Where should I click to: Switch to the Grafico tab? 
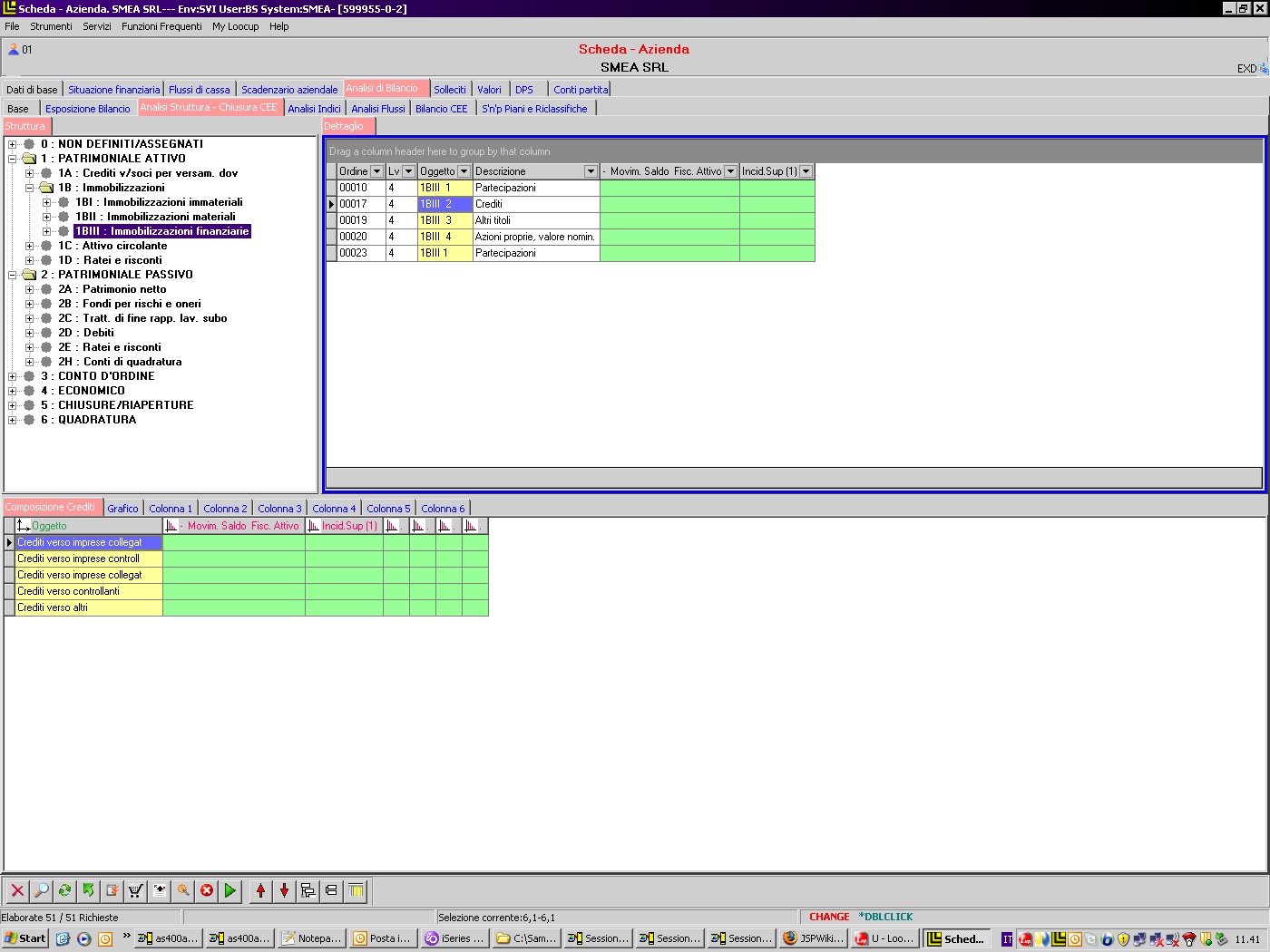tap(122, 509)
